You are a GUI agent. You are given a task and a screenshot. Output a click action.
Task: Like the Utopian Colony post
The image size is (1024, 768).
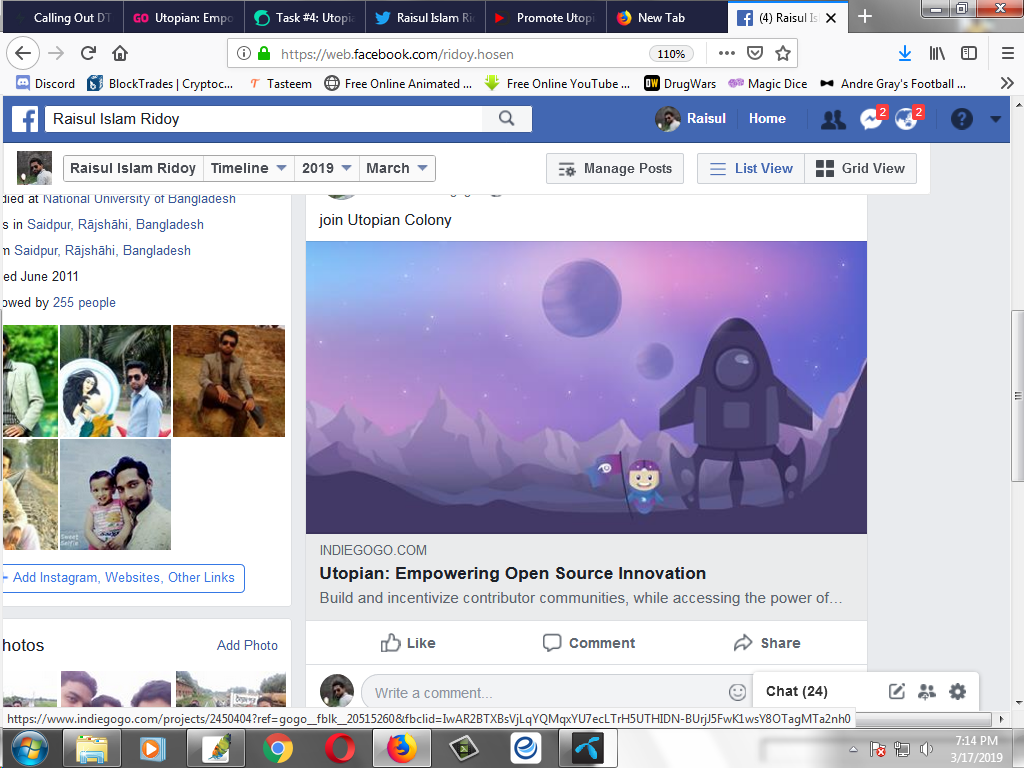pyautogui.click(x=408, y=643)
